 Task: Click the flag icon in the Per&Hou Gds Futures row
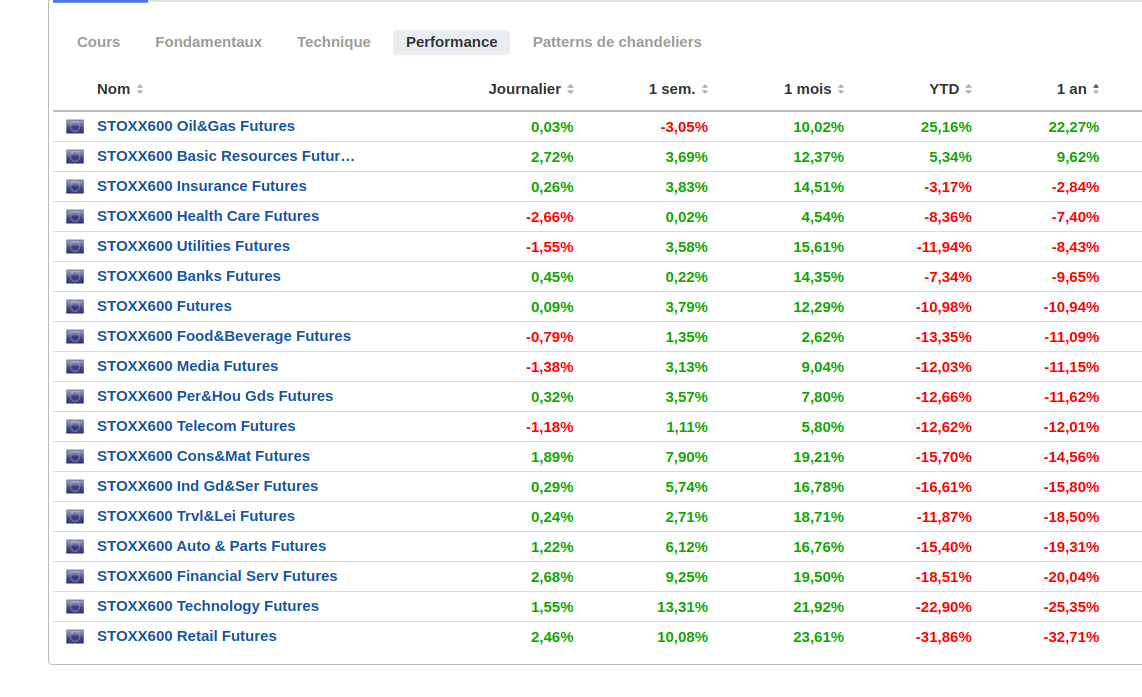click(75, 396)
